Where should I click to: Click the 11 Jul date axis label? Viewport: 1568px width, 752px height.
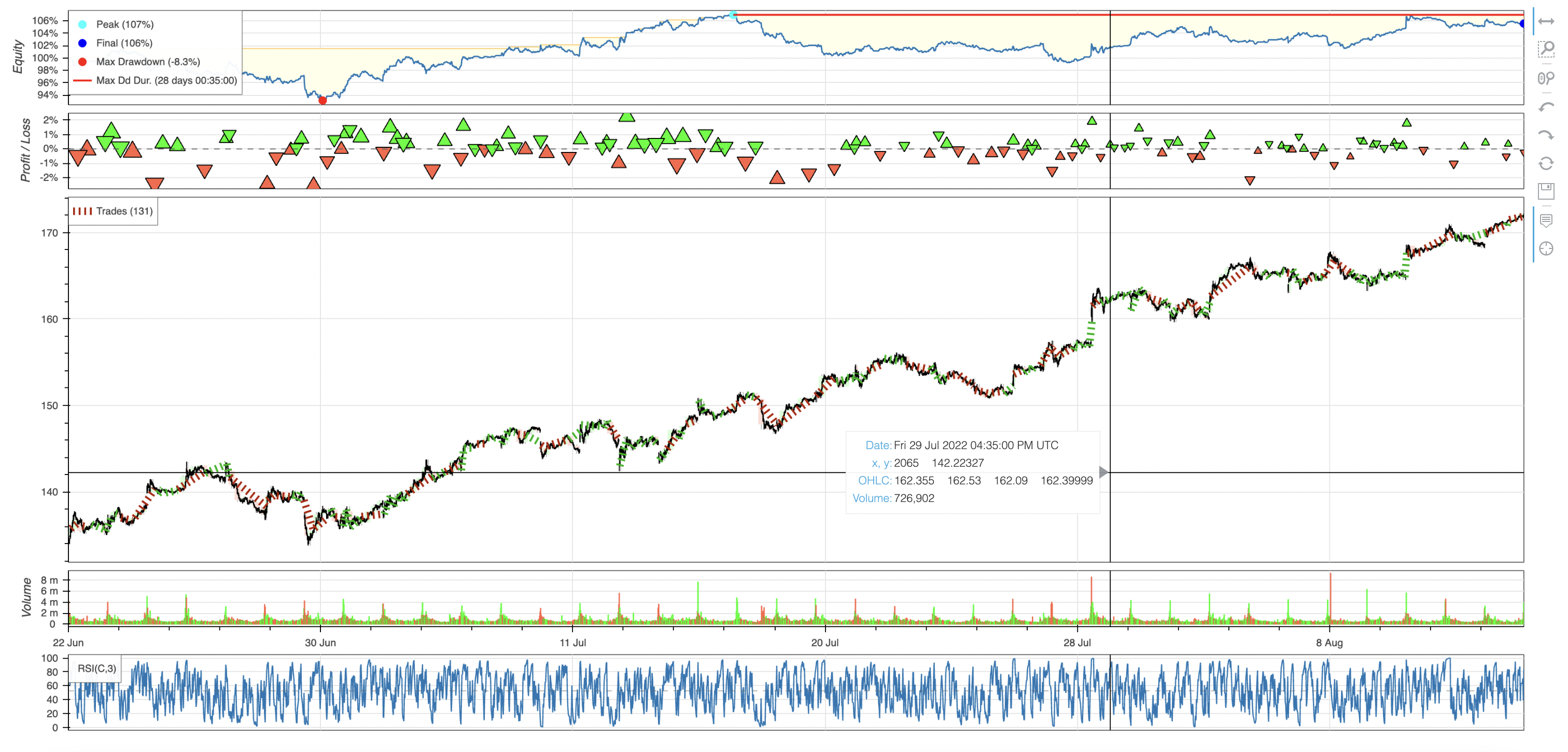pyautogui.click(x=573, y=643)
